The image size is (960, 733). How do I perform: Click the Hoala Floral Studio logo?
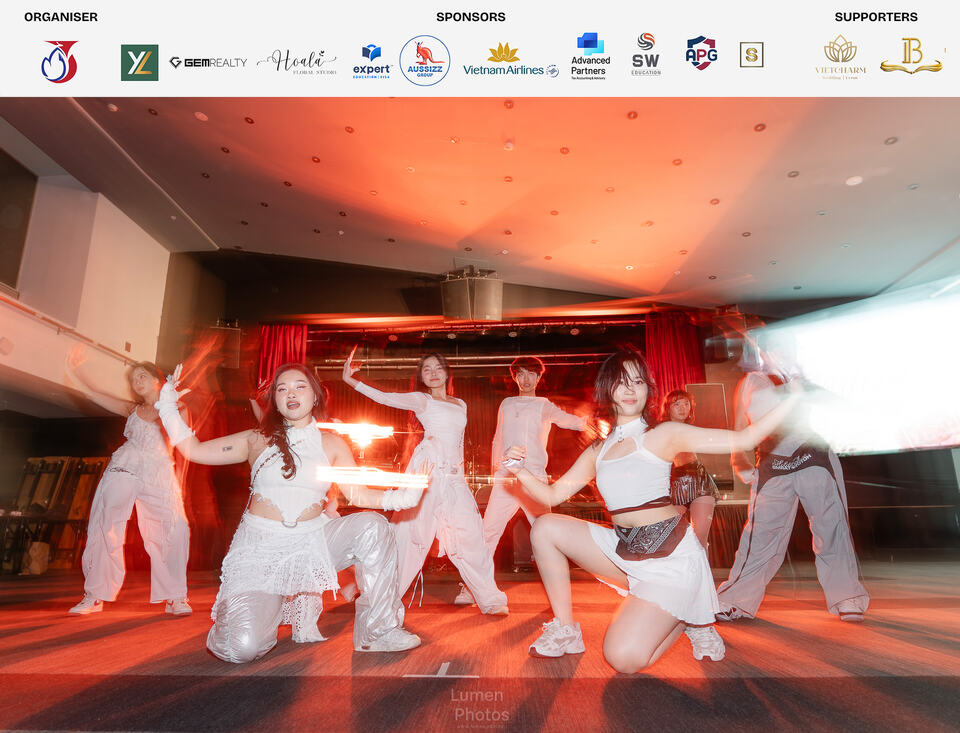[297, 62]
